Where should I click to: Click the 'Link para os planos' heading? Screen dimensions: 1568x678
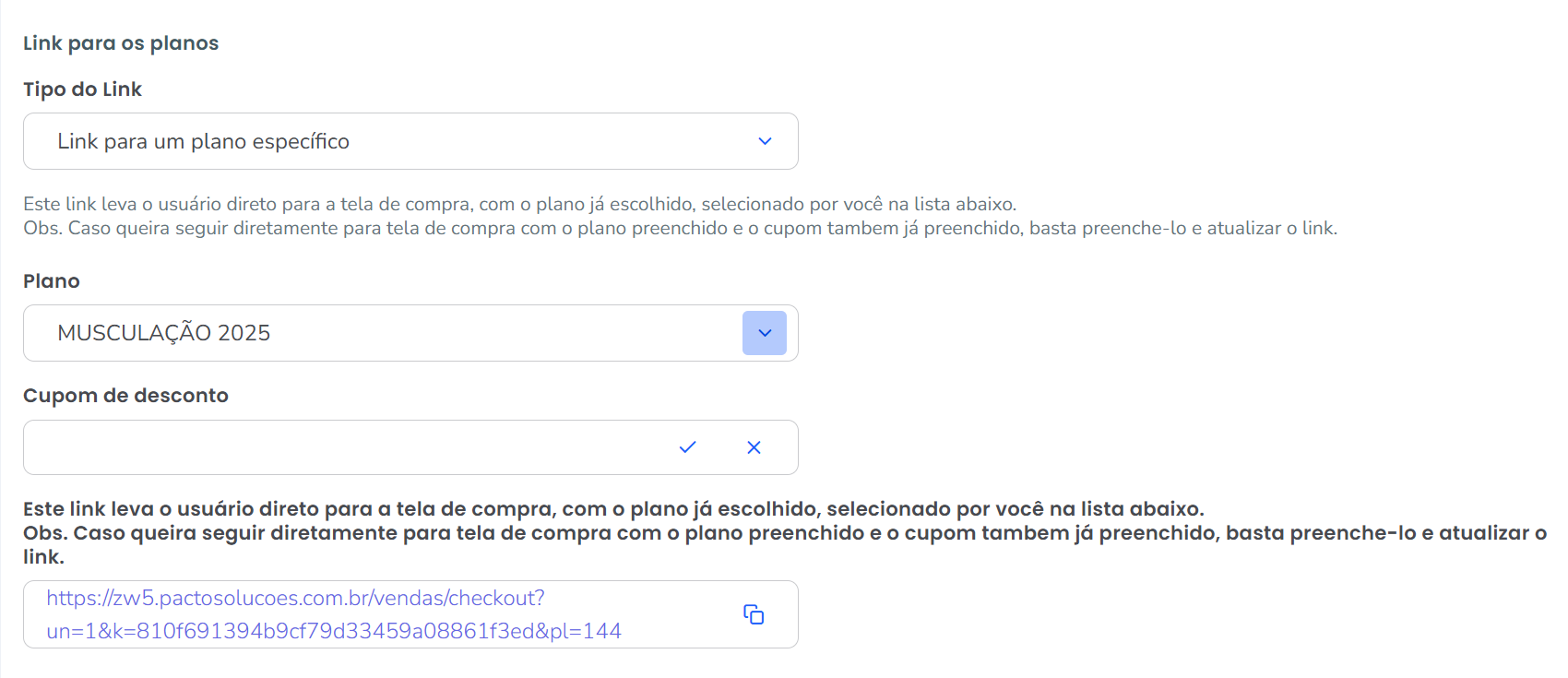tap(121, 43)
